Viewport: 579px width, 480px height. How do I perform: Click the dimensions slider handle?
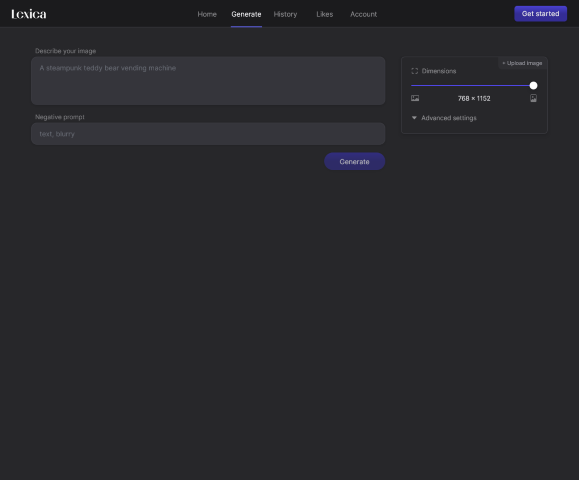coord(533,86)
